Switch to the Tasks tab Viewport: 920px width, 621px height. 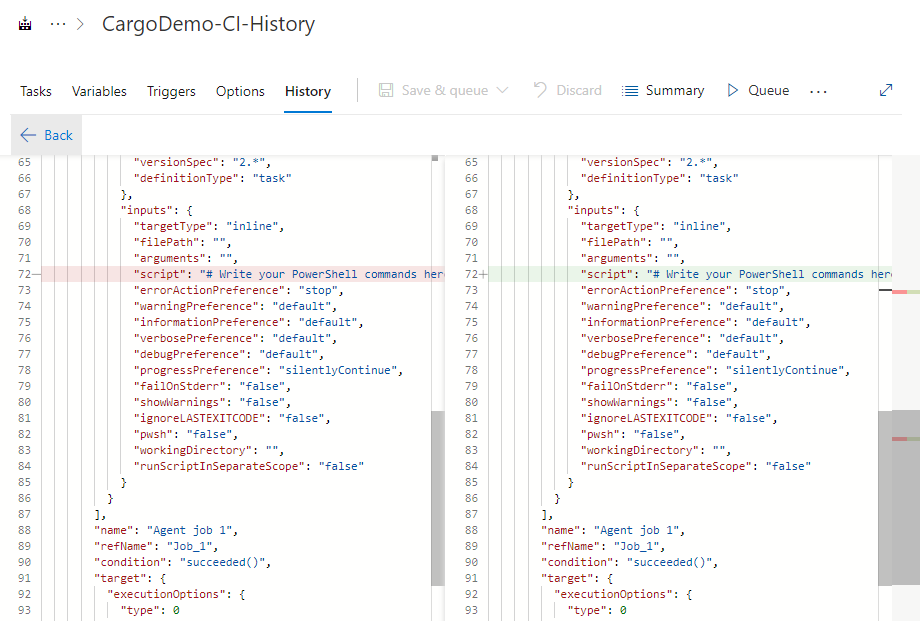click(x=35, y=91)
